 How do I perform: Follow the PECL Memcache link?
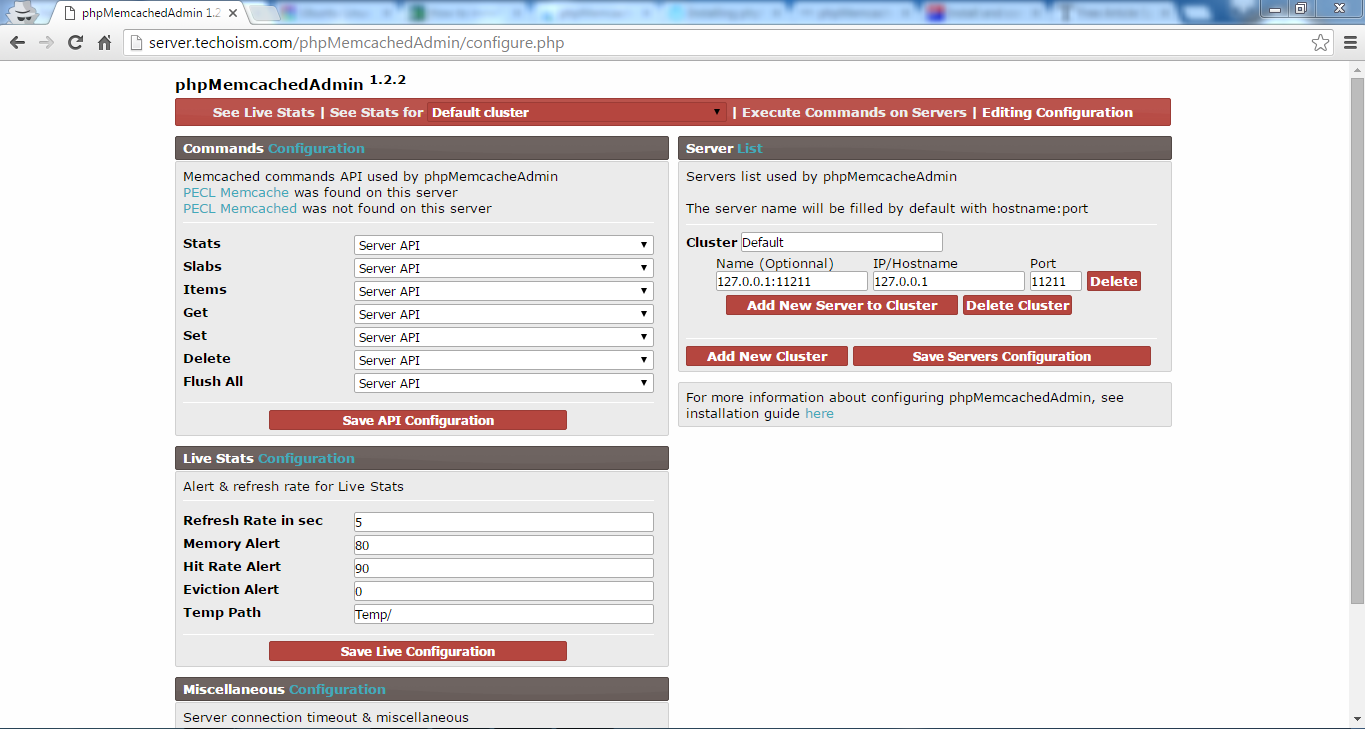236,192
